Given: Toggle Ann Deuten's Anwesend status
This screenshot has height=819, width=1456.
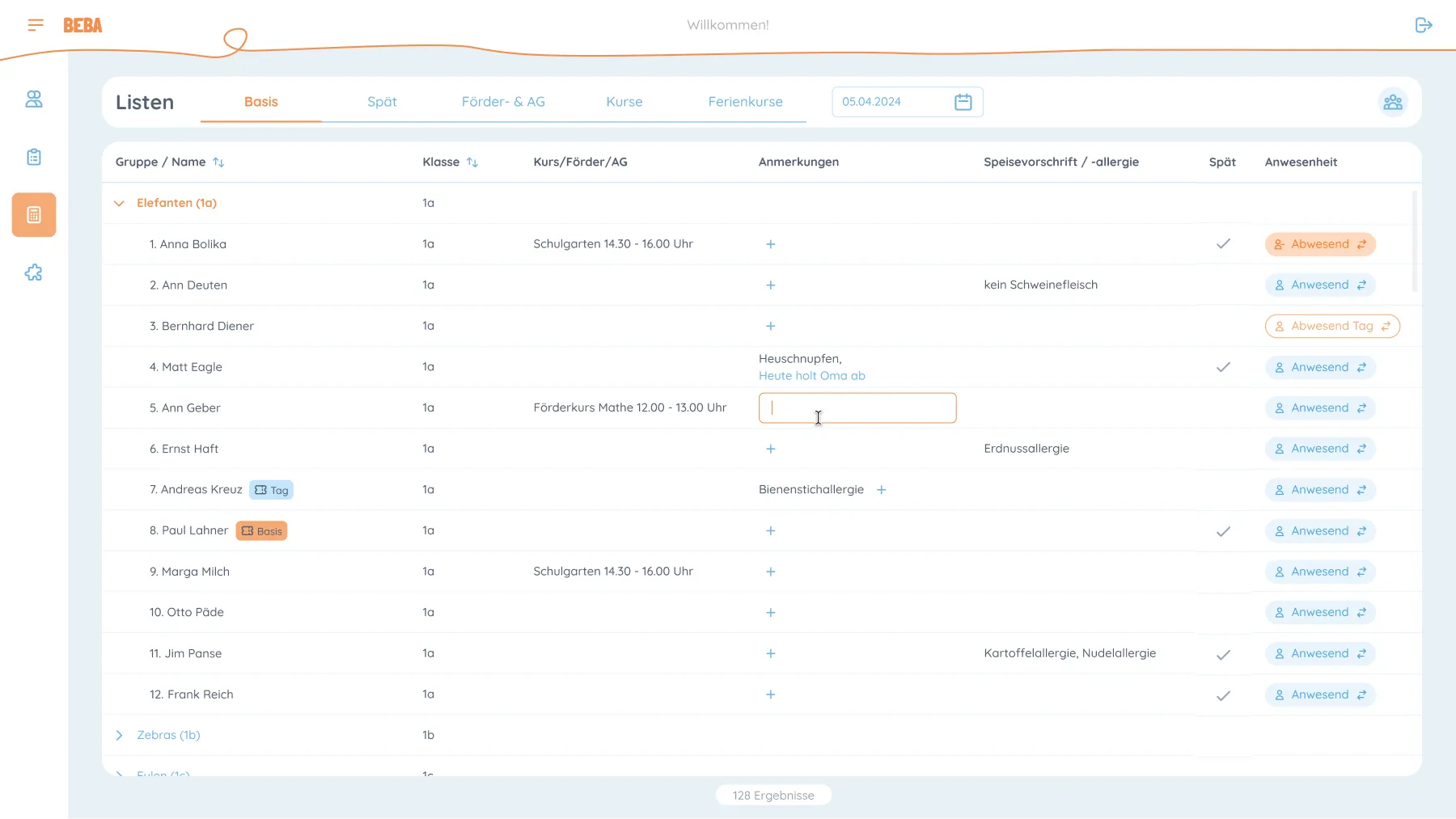Looking at the screenshot, I should (1320, 285).
